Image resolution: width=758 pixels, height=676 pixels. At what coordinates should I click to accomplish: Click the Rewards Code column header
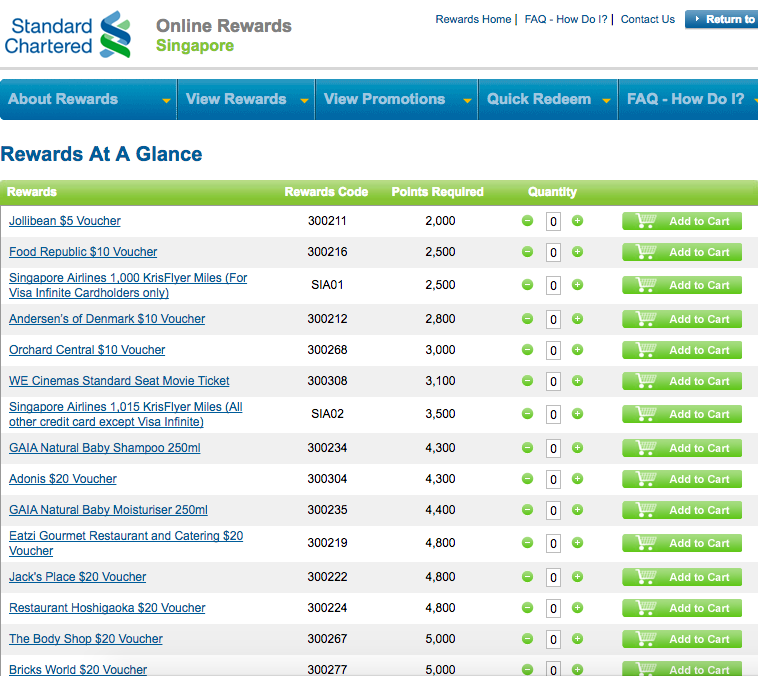tap(326, 192)
